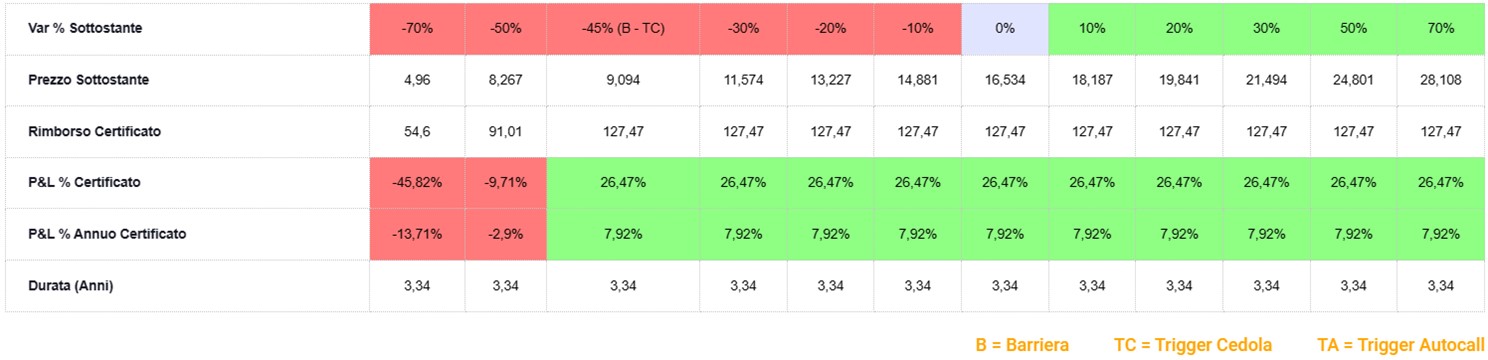Click the -70% column header cell

coord(417,29)
